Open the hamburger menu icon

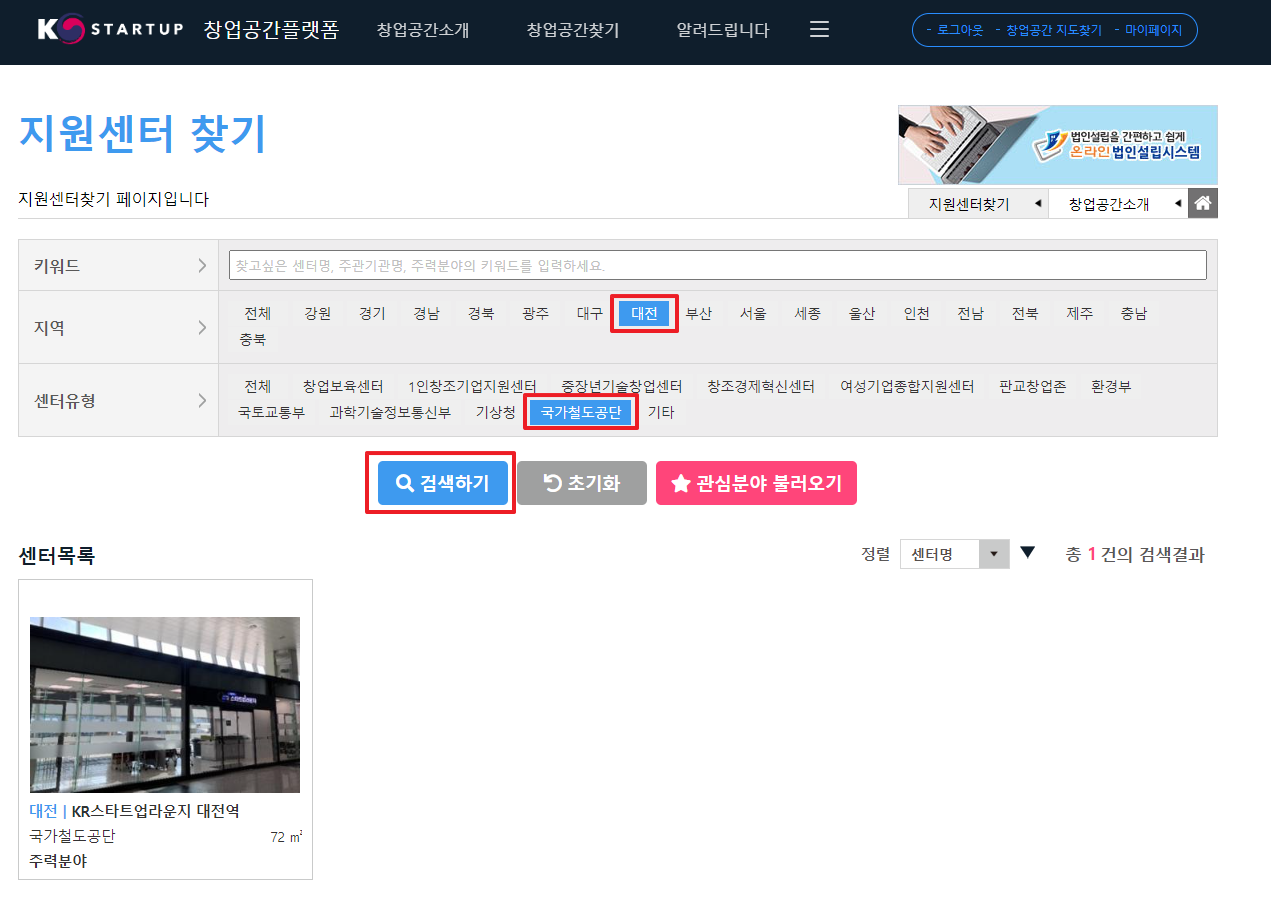tap(819, 29)
